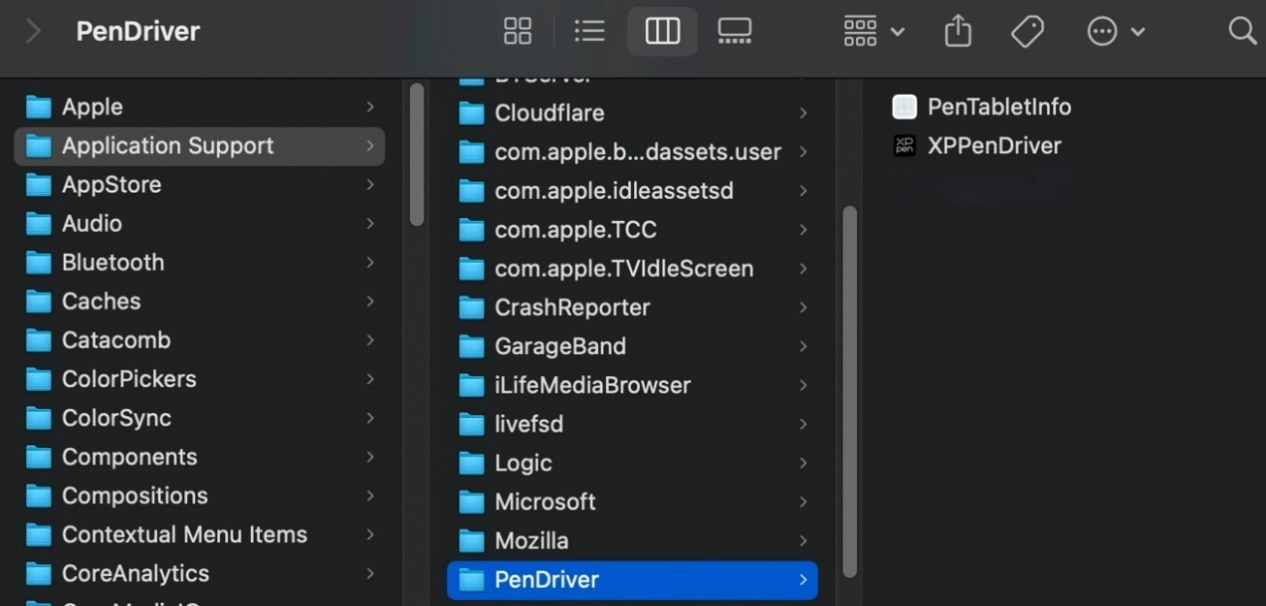The height and width of the screenshot is (606, 1266).
Task: Click the Edit Tags icon
Action: click(1027, 32)
